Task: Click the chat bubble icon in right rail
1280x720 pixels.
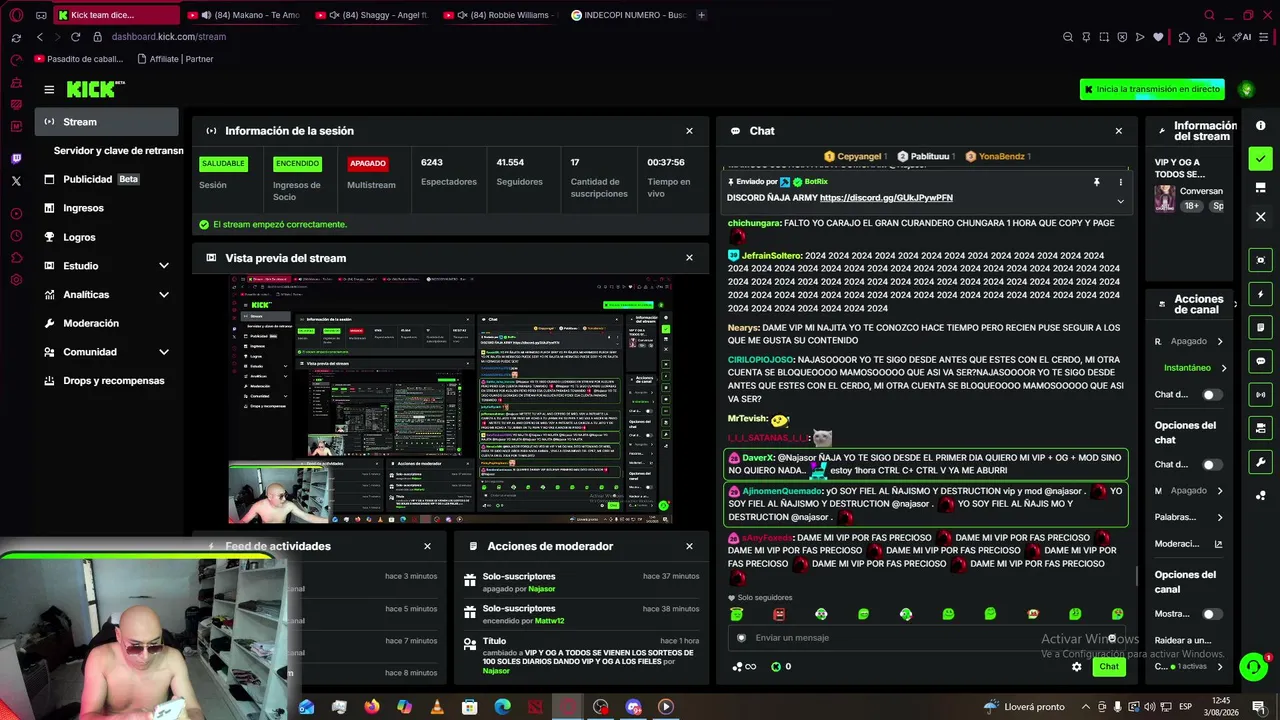Action: click(1261, 361)
